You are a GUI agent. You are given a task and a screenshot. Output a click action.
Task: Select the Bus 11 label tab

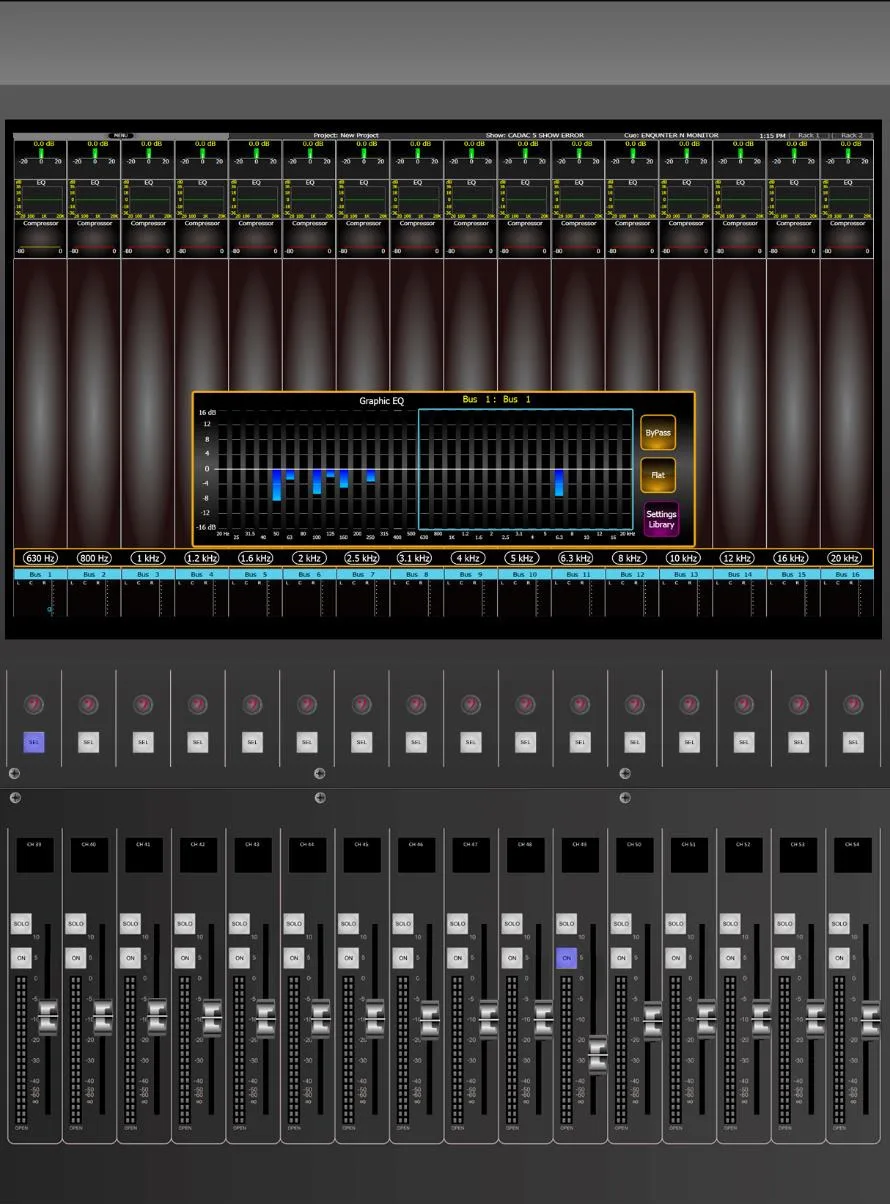point(578,575)
